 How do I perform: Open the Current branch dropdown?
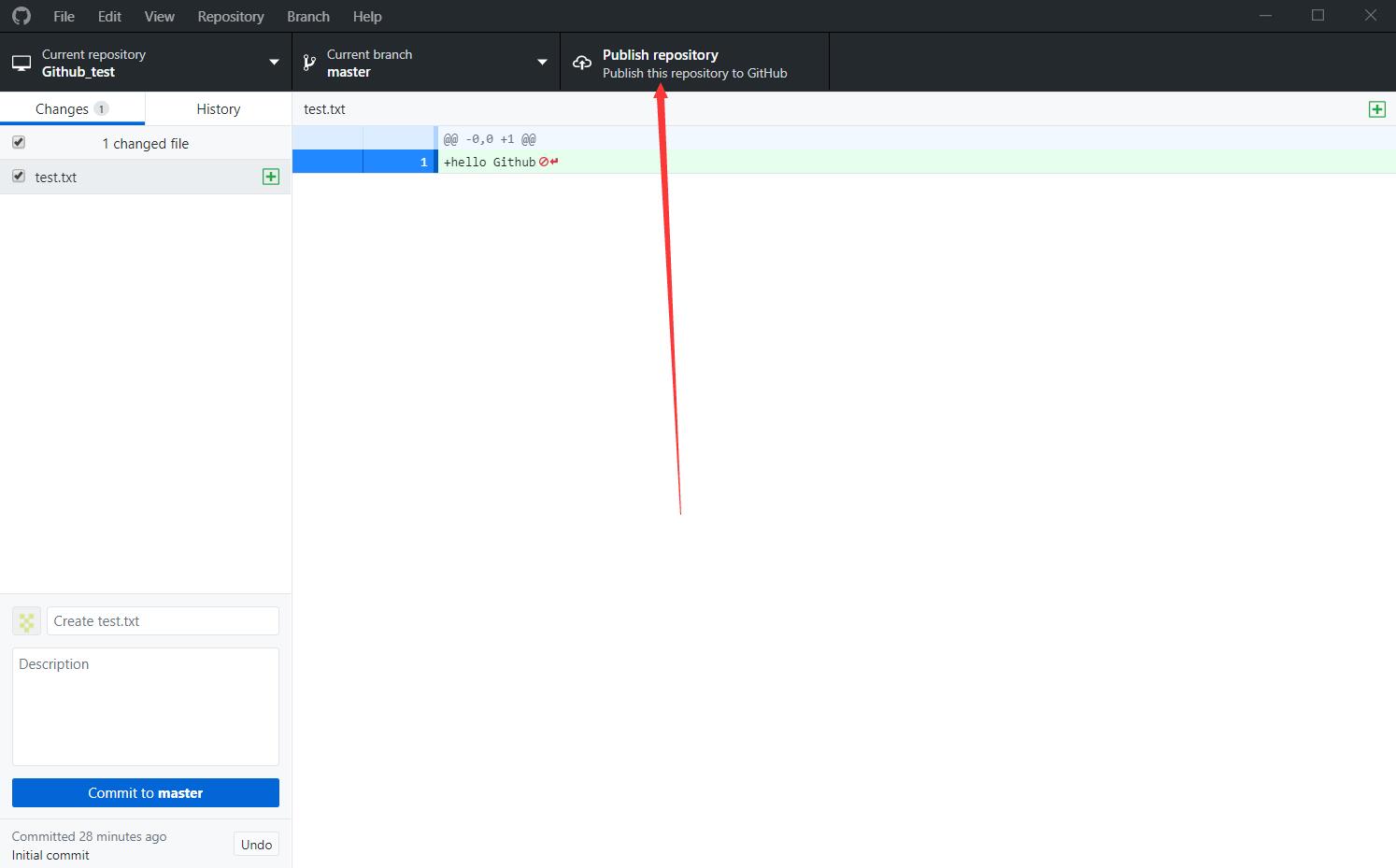tap(542, 63)
